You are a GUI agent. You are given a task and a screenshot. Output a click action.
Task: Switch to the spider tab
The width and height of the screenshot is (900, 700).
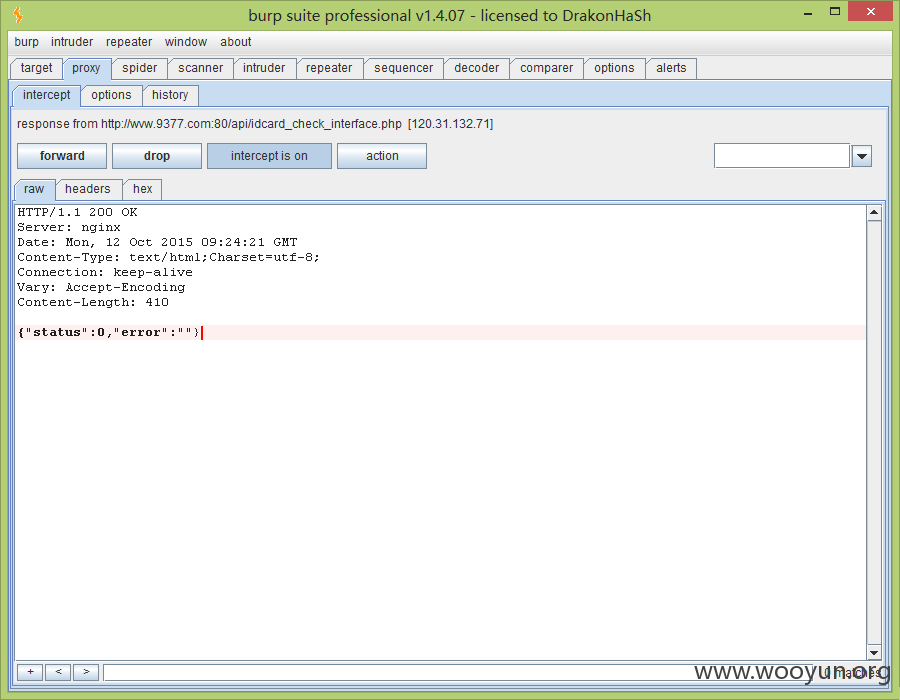tap(139, 68)
